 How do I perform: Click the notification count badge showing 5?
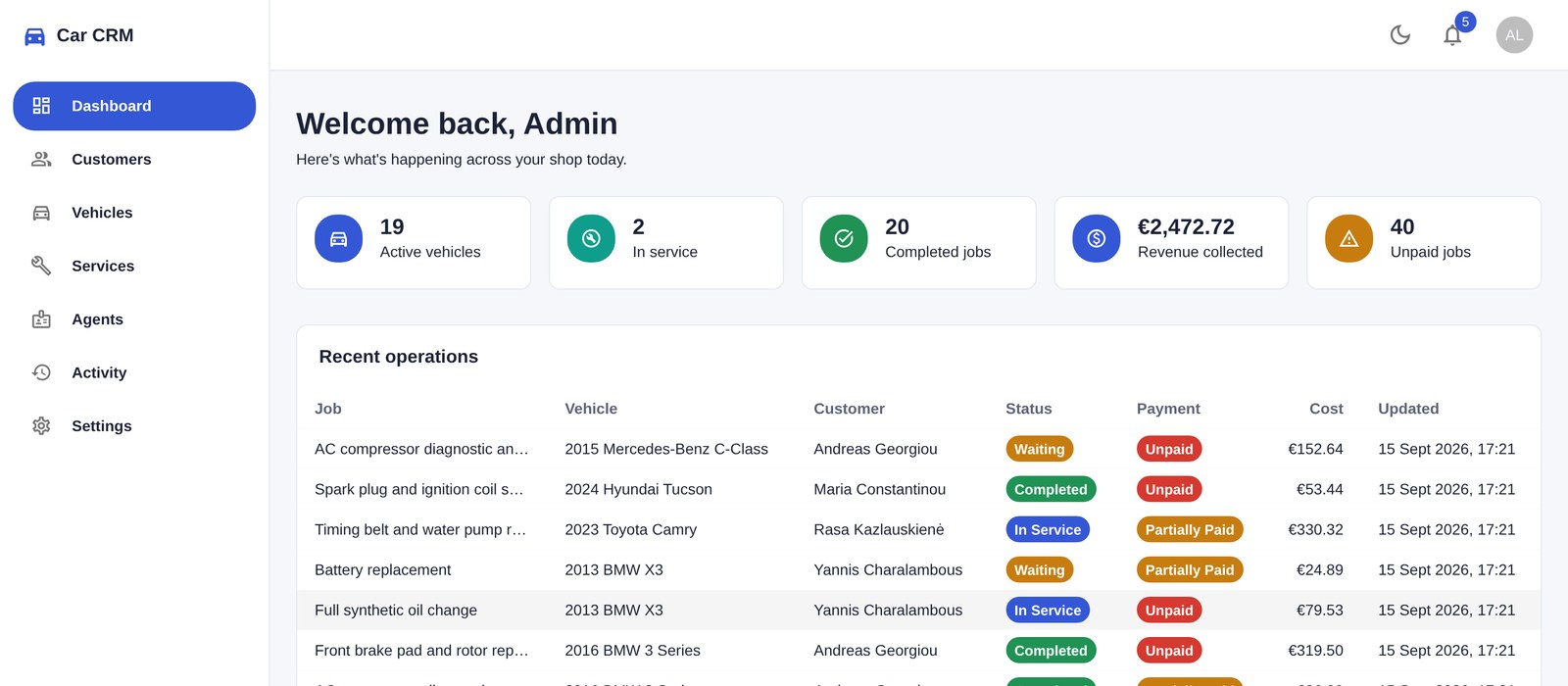point(1465,22)
